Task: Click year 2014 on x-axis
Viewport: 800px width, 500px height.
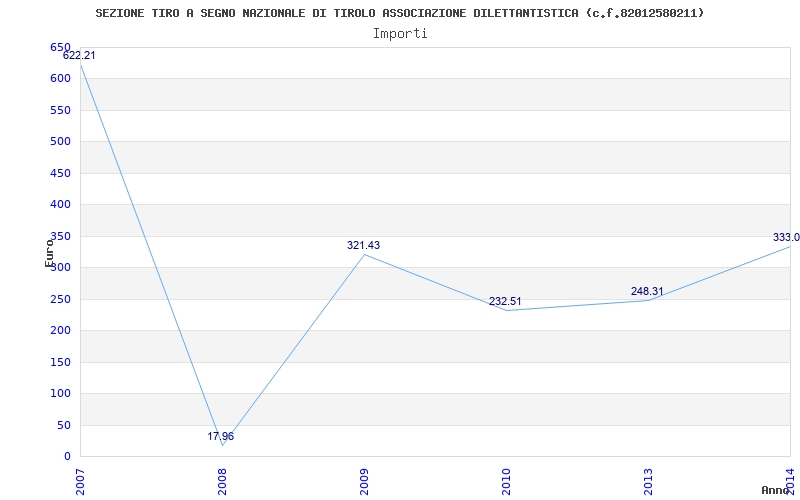Action: pyautogui.click(x=790, y=482)
